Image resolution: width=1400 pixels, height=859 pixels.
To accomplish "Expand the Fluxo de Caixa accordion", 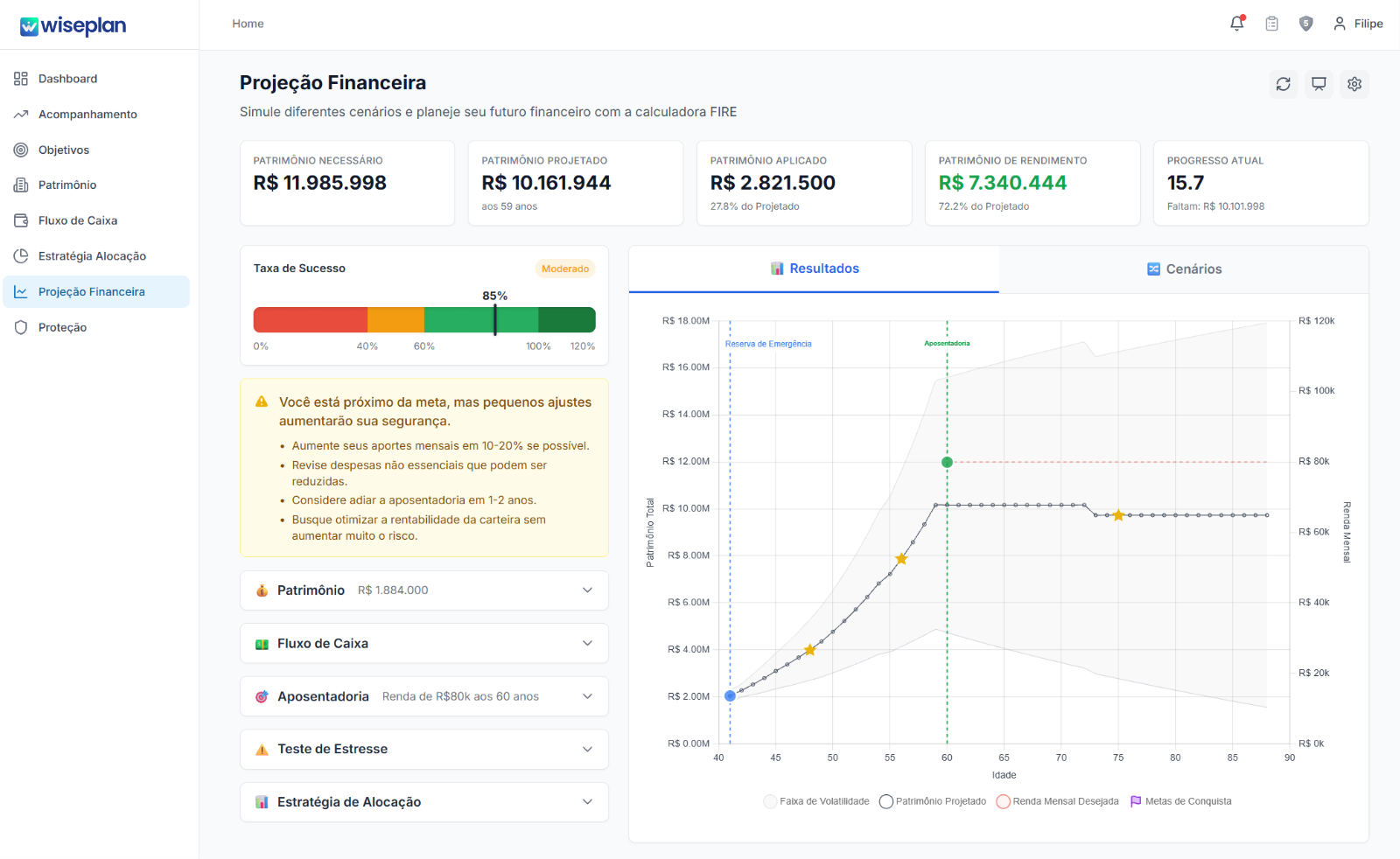I will [x=424, y=644].
